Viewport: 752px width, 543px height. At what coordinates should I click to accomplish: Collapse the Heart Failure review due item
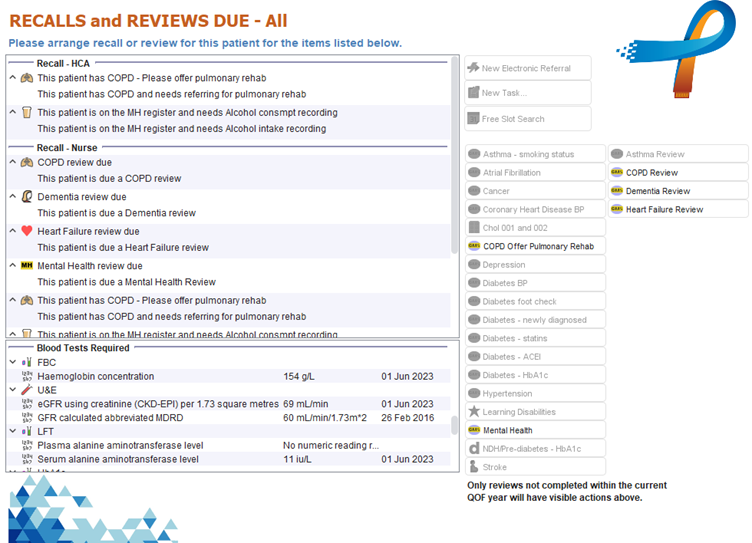[12, 231]
